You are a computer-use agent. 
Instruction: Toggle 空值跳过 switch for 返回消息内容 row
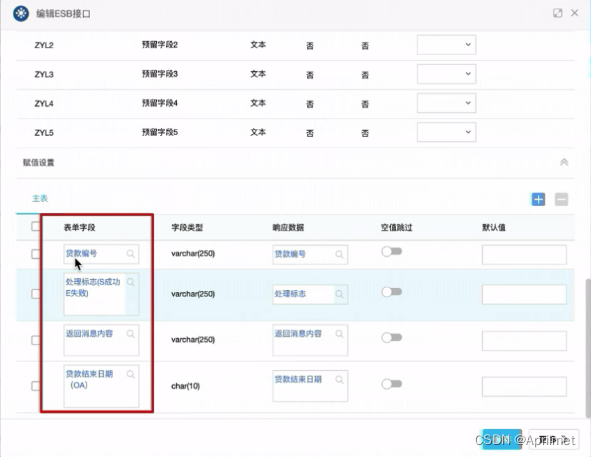[x=392, y=337]
